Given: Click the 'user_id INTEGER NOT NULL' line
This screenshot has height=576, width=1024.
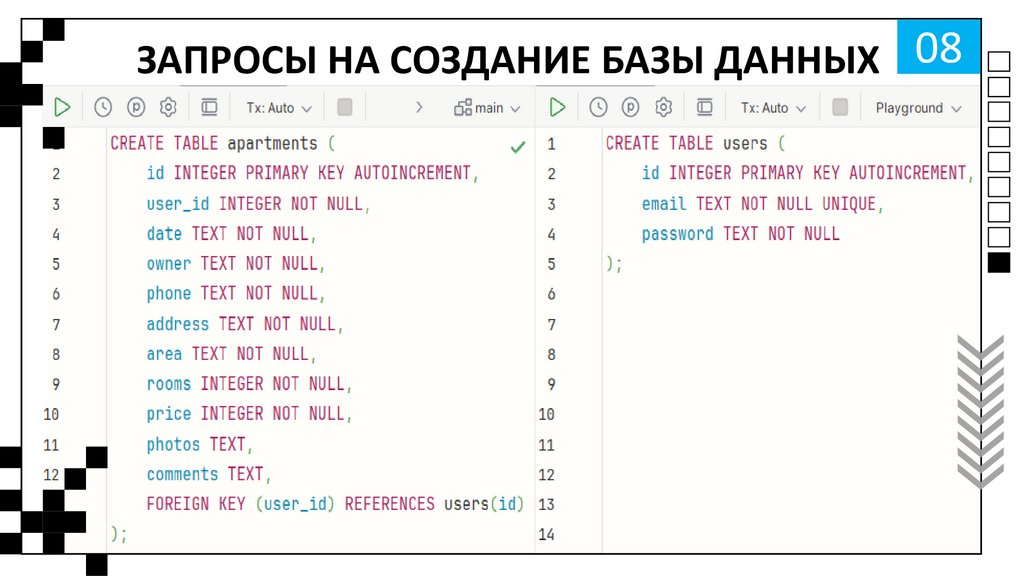Looking at the screenshot, I should coord(259,204).
